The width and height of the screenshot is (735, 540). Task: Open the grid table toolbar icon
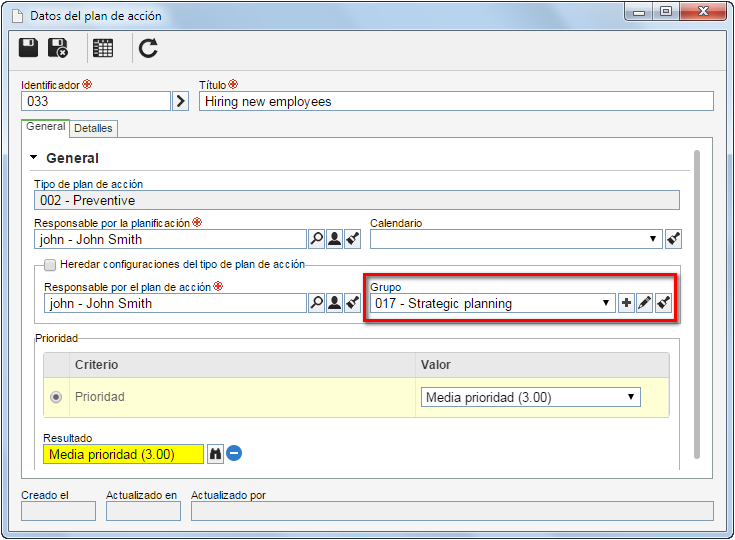(x=103, y=48)
